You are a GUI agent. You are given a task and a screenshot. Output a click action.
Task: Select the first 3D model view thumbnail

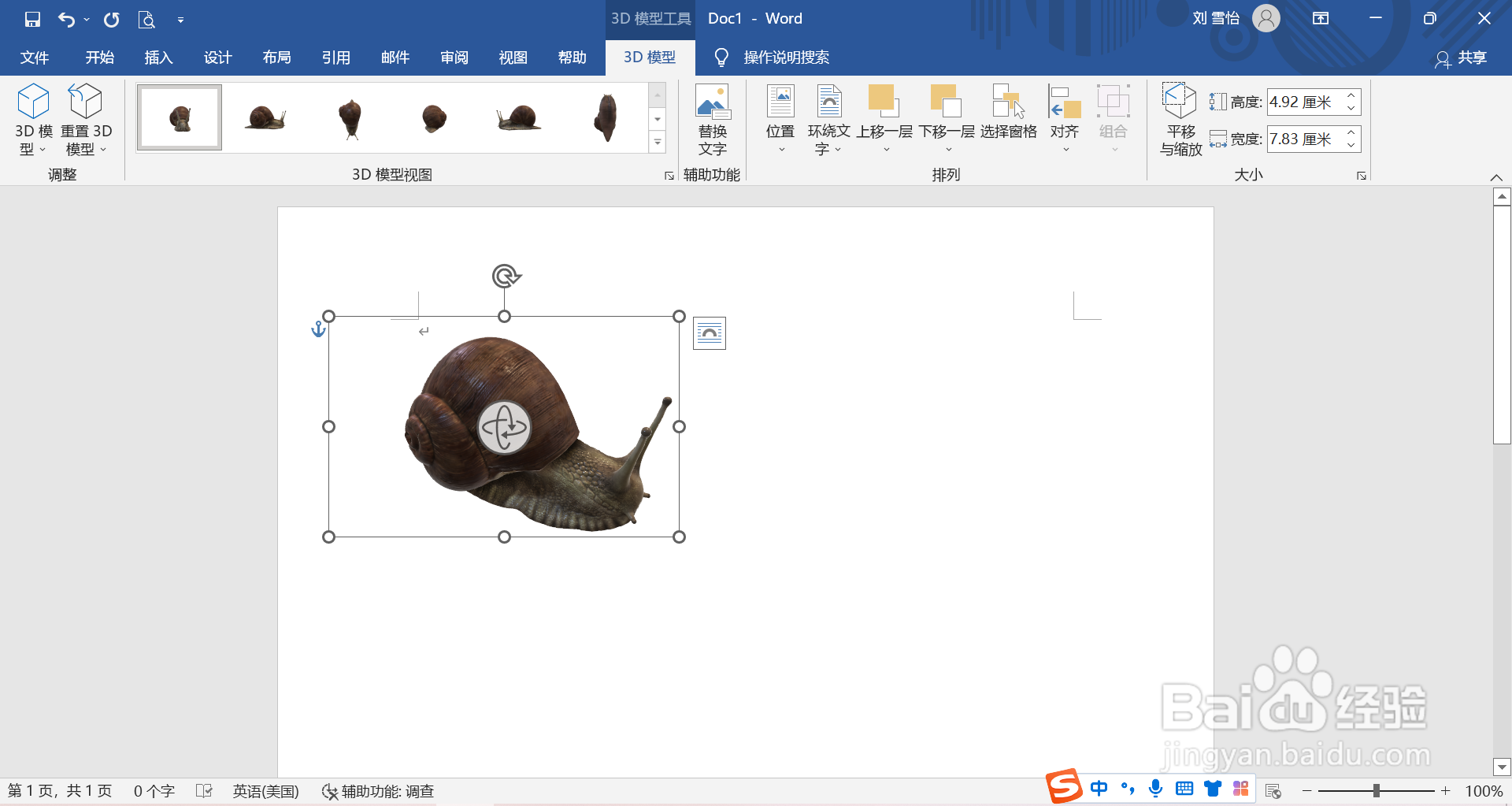tap(180, 118)
